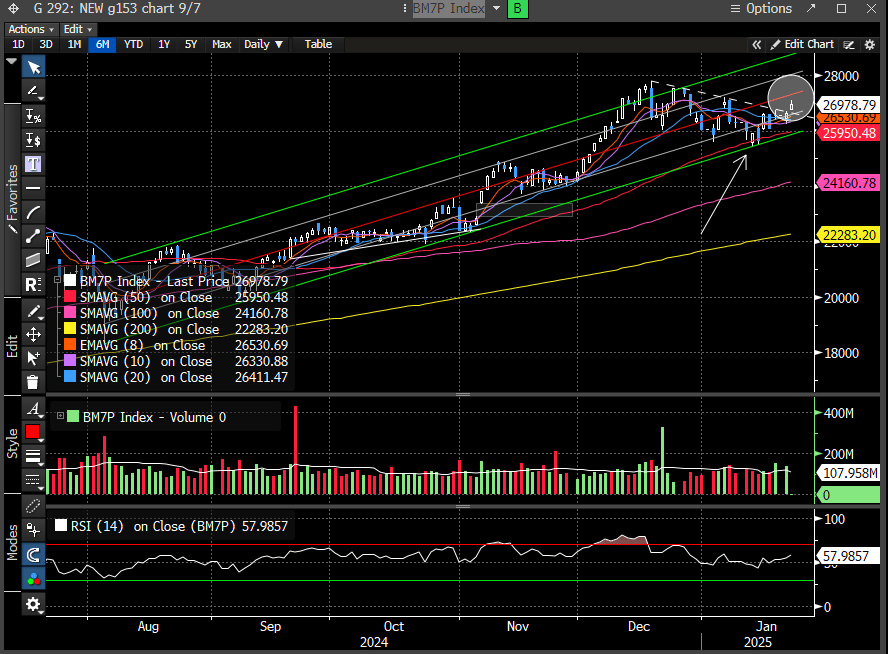Select the percent change measure tool
The image size is (888, 654).
(33, 117)
